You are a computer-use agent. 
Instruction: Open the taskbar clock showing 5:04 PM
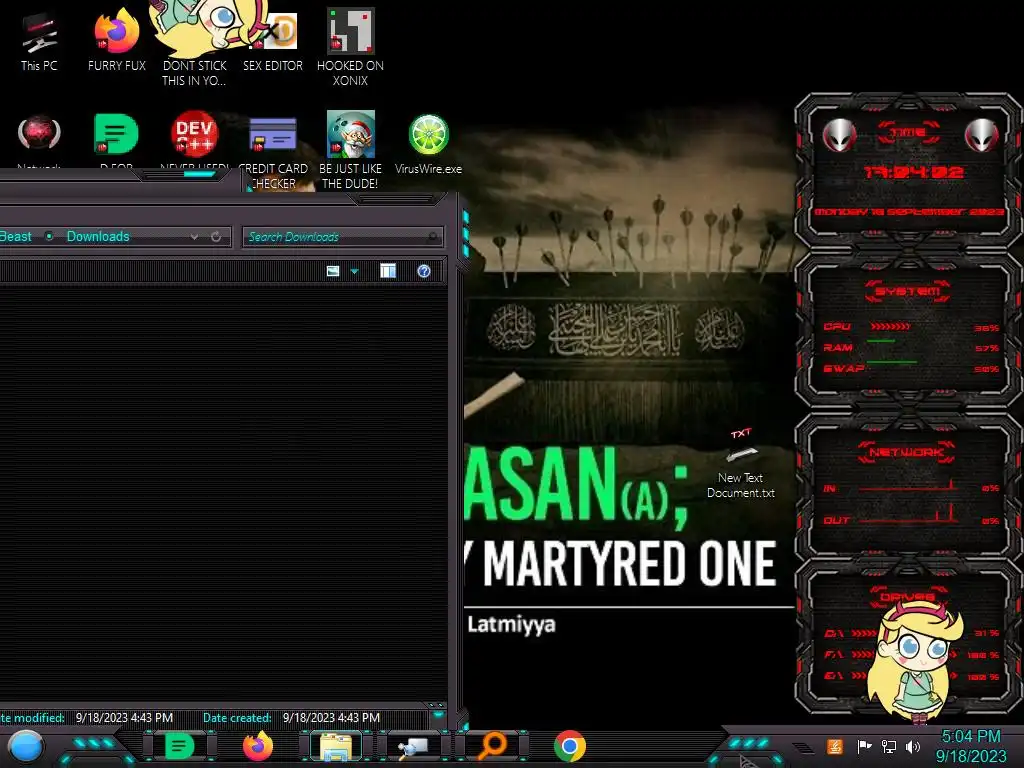click(971, 746)
